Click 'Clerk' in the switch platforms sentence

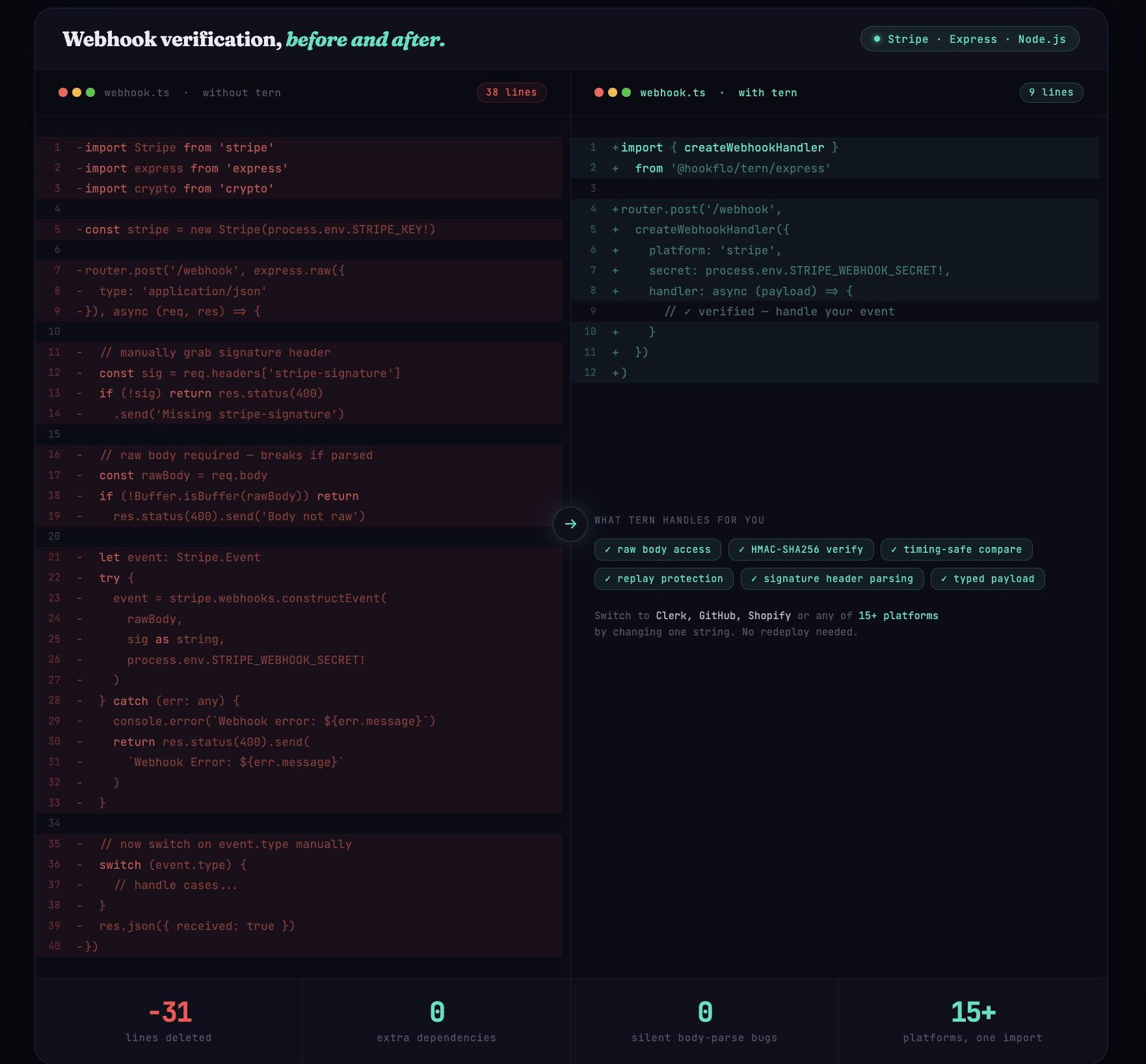(672, 616)
